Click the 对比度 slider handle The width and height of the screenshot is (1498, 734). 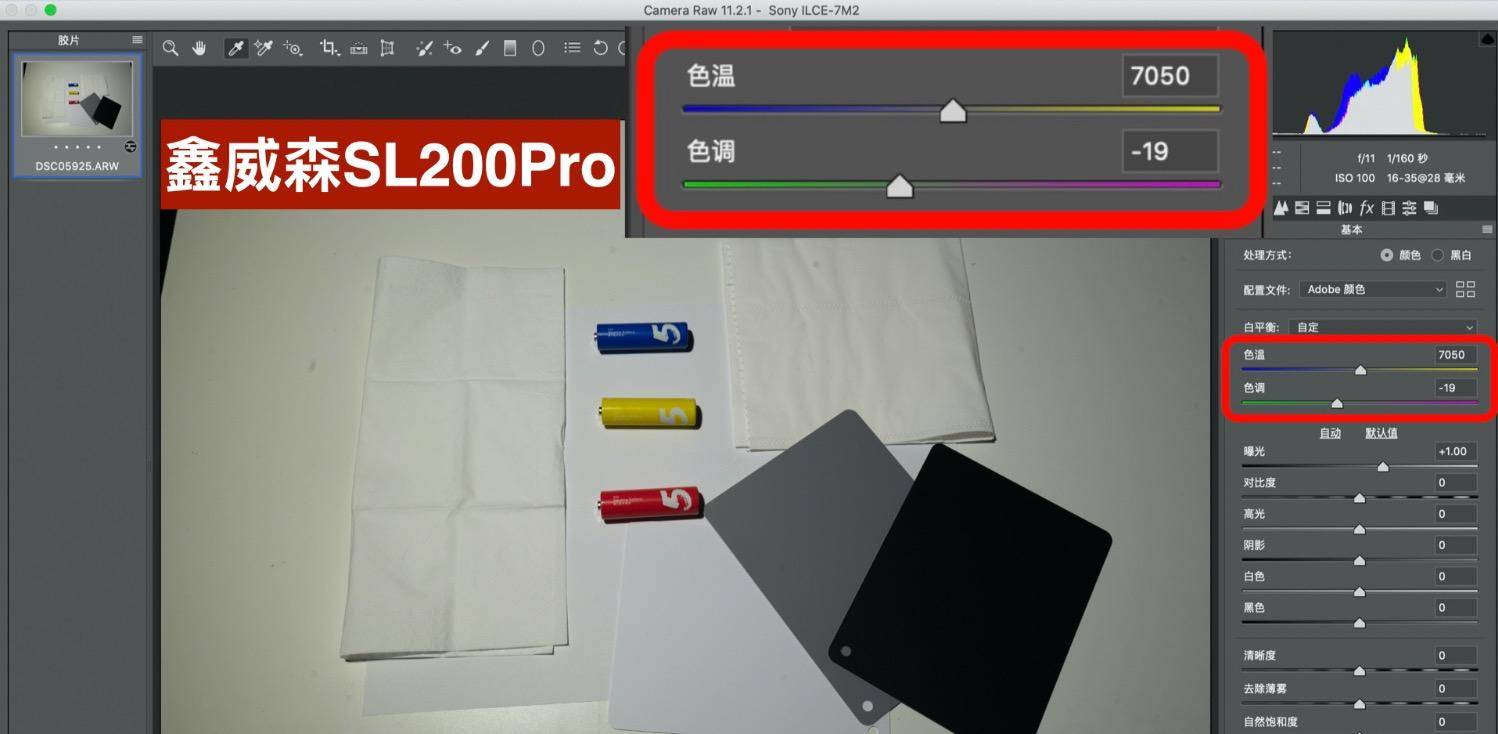[1360, 498]
